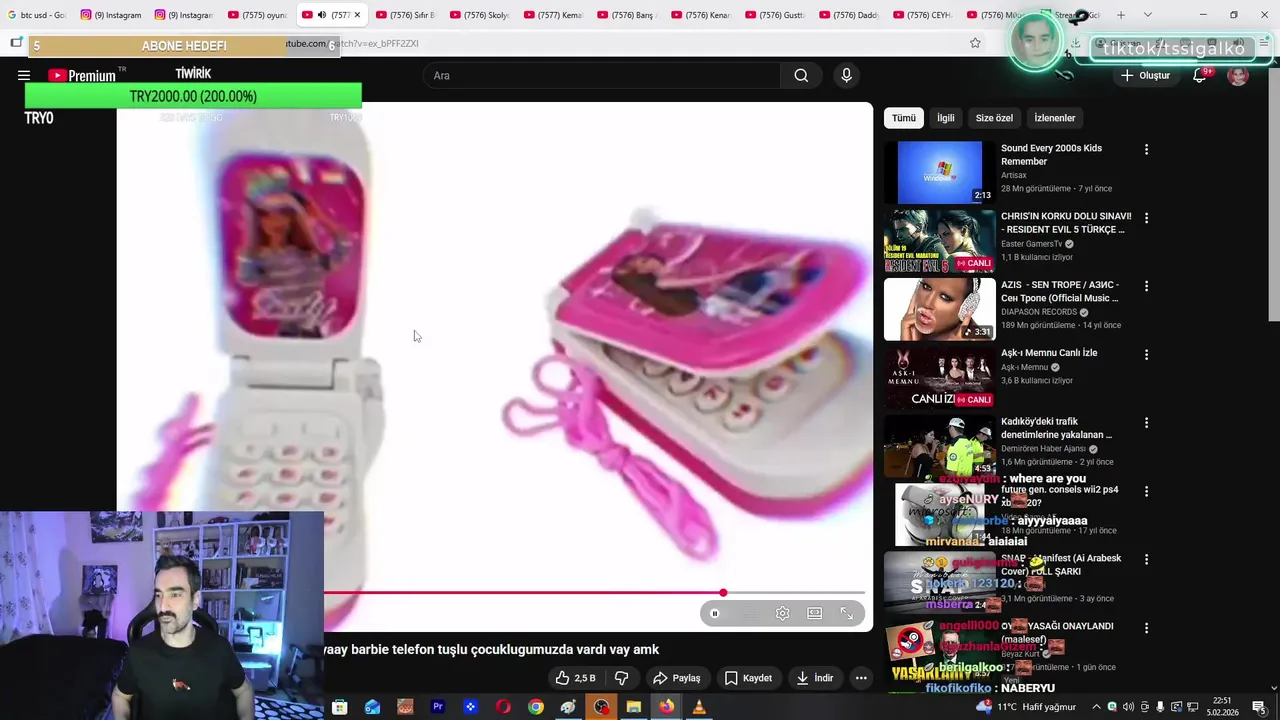Open video settings gear

[x=783, y=613]
